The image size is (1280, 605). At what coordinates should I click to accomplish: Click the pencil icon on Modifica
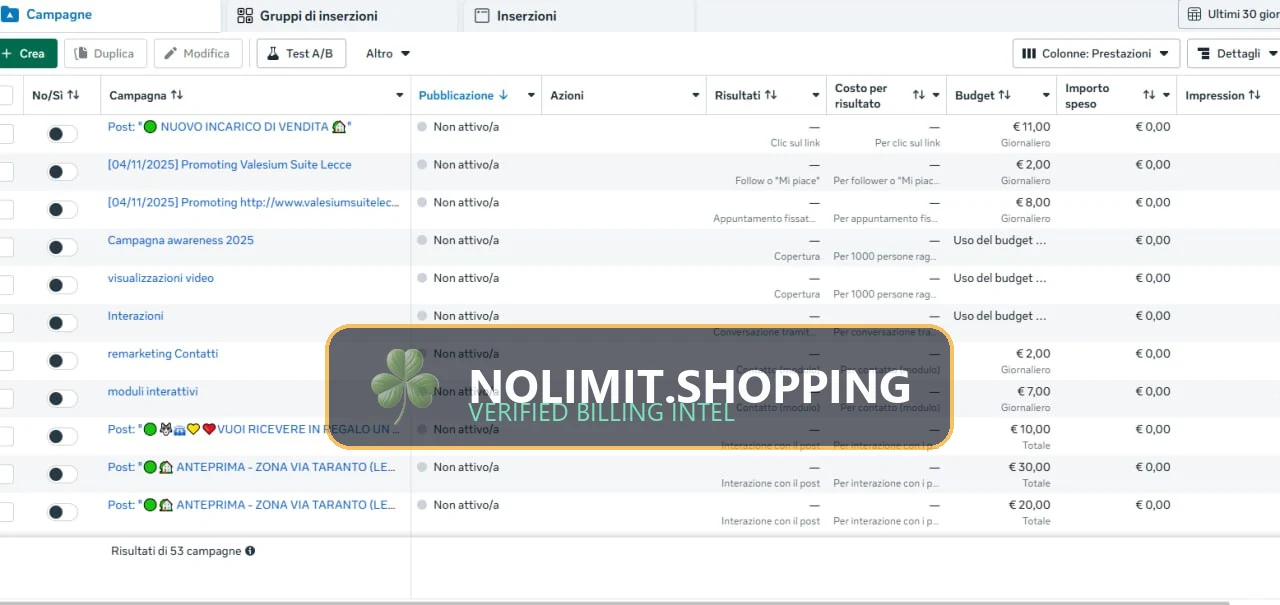tap(171, 54)
